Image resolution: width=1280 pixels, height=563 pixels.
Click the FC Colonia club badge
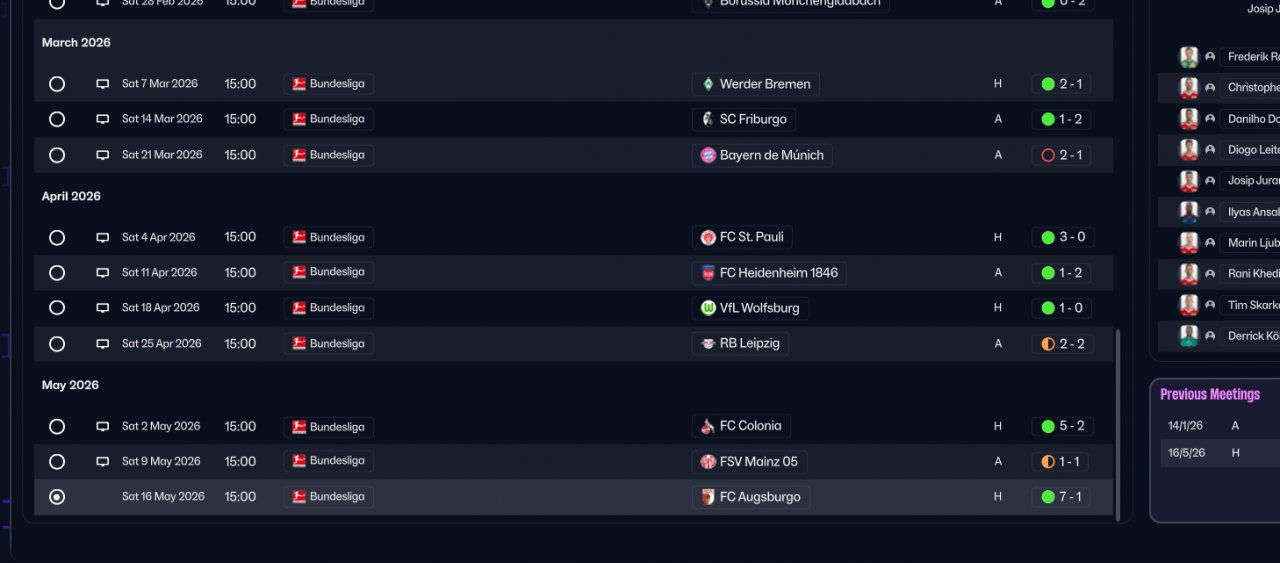[708, 426]
